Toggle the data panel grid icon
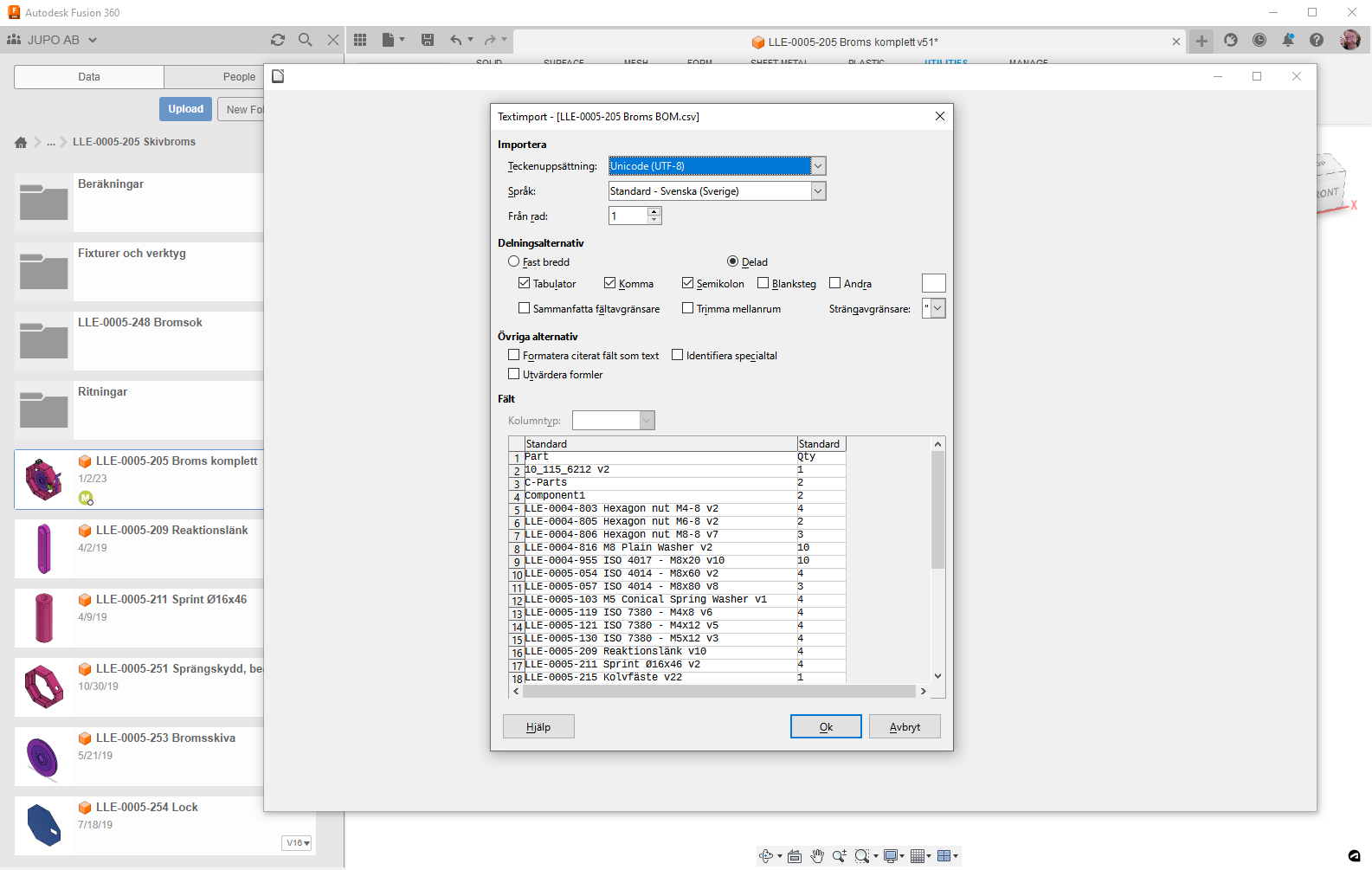The height and width of the screenshot is (870, 1372). (x=360, y=40)
